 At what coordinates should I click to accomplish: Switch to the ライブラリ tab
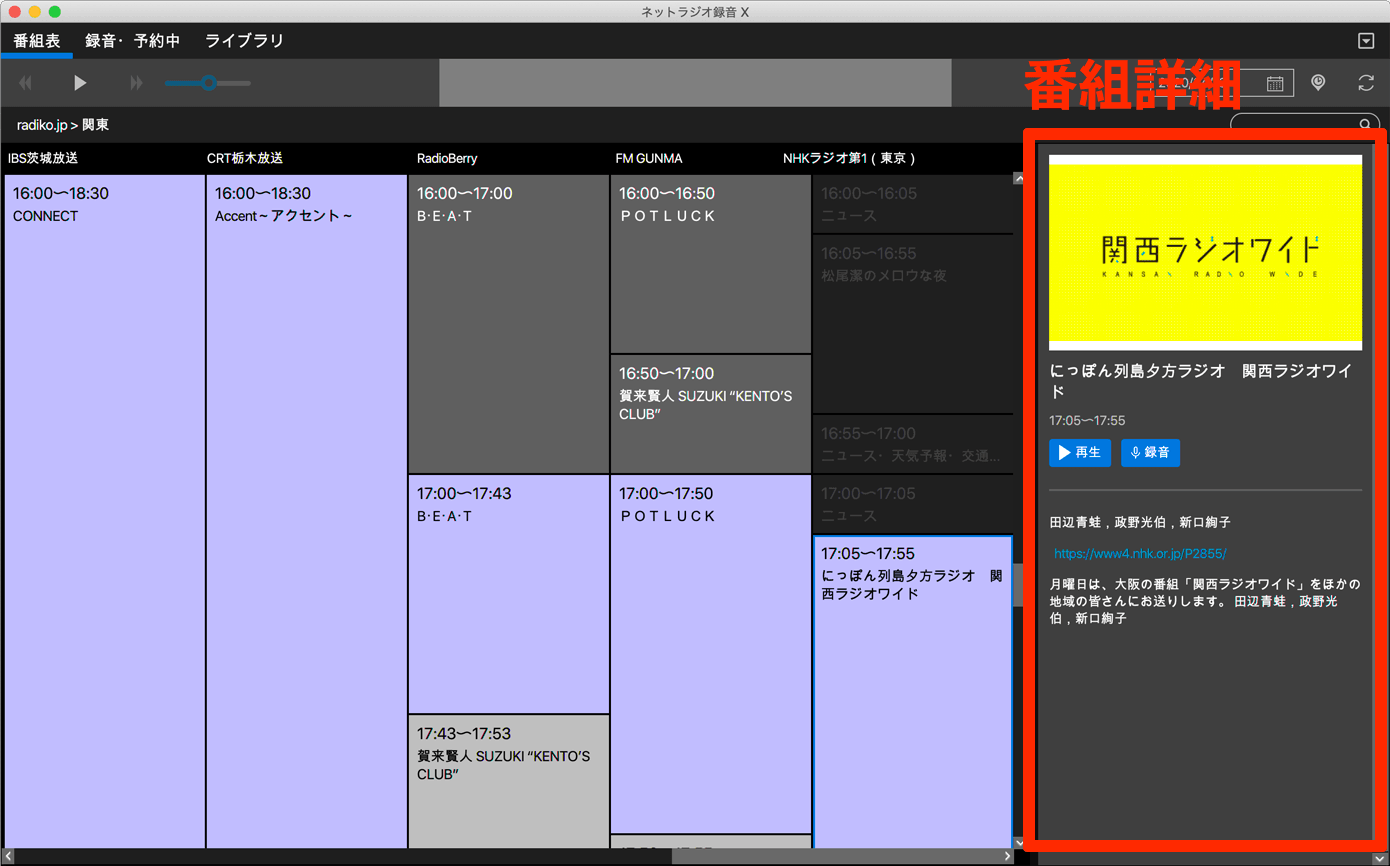click(x=243, y=41)
